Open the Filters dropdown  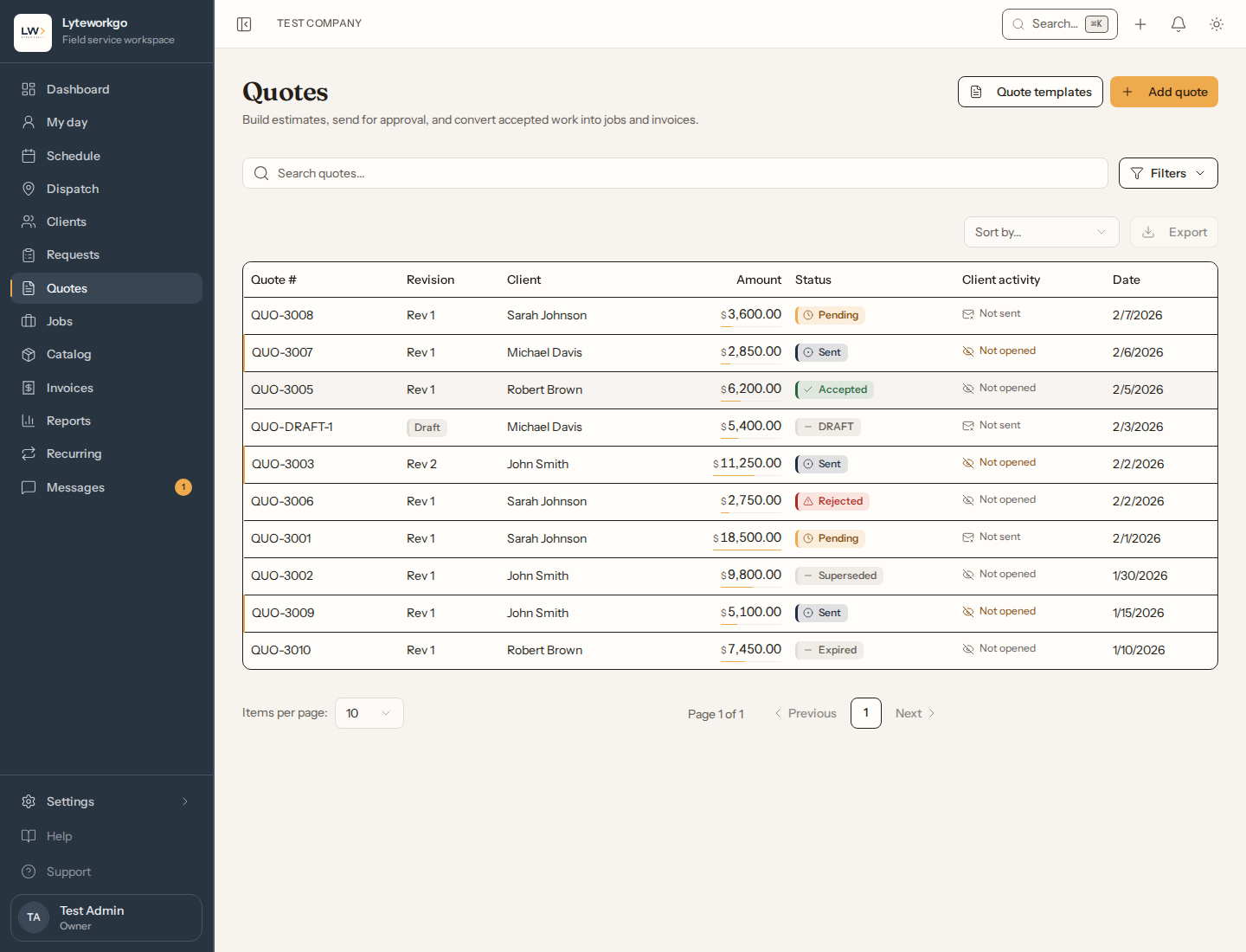click(1168, 173)
